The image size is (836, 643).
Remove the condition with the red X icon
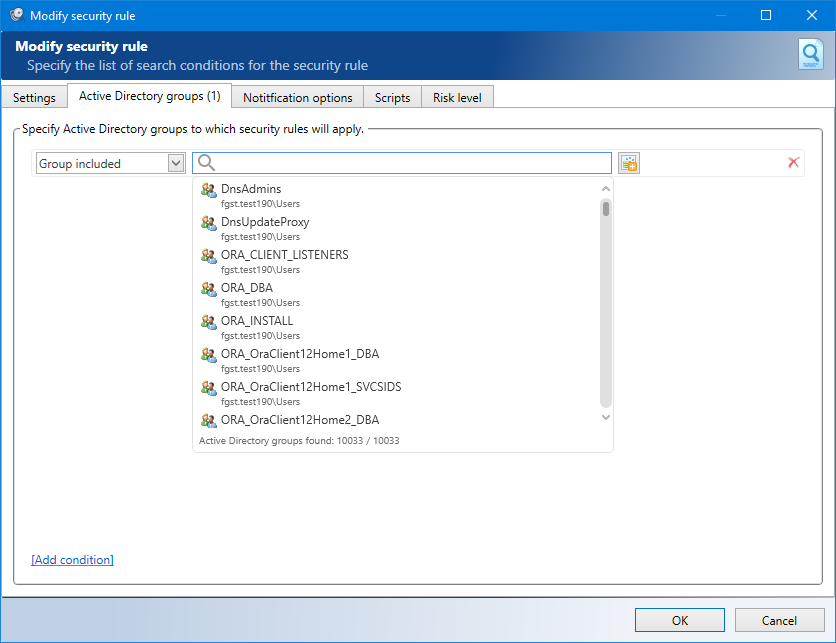(x=793, y=163)
